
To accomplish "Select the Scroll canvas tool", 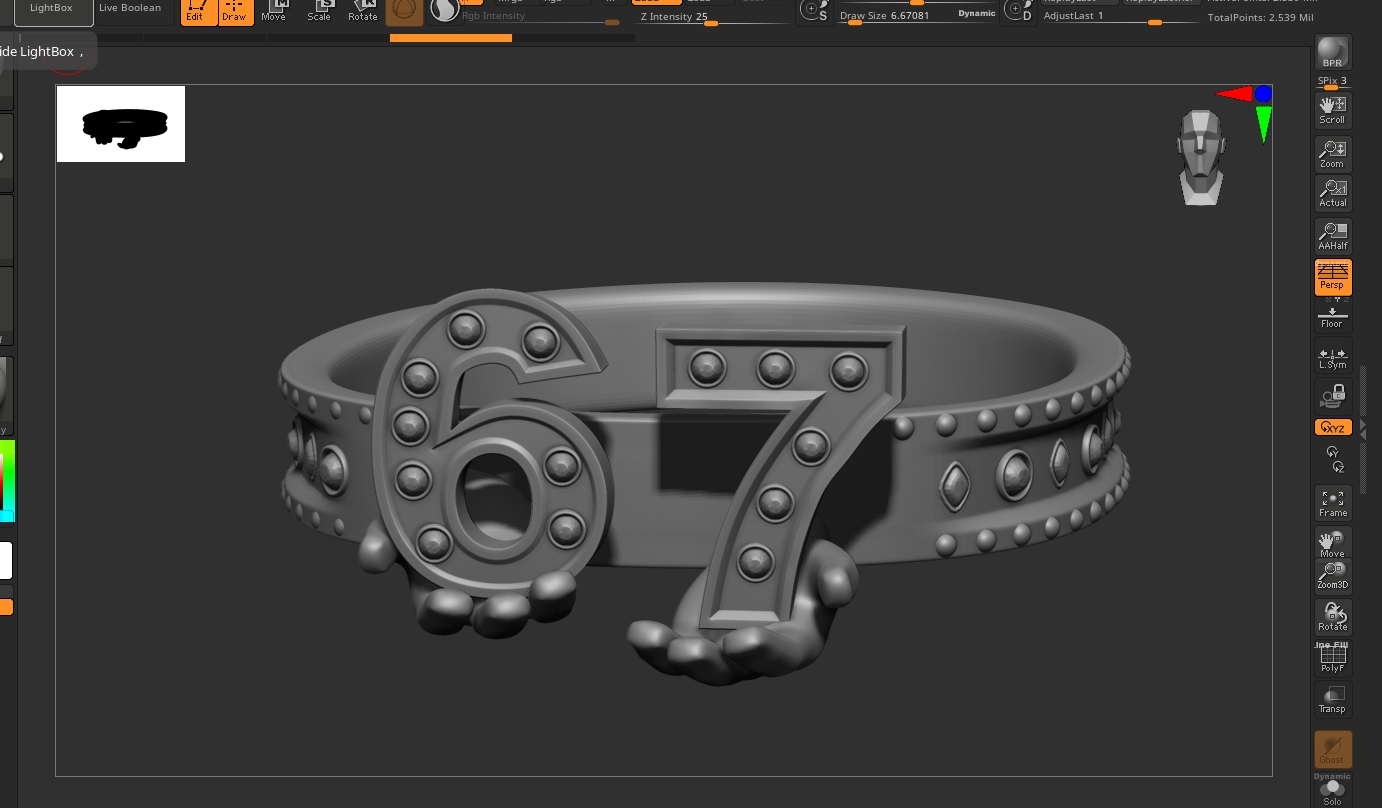I will (x=1332, y=110).
